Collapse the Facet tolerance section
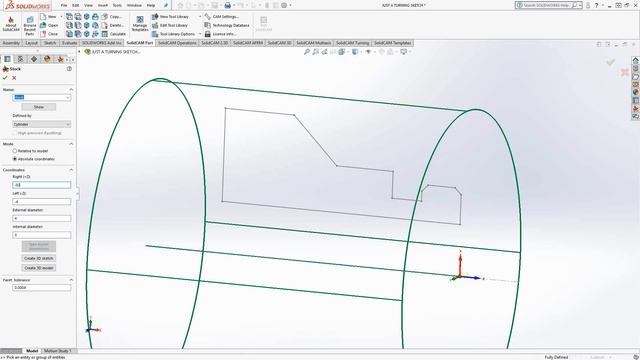The image size is (640, 360). (x=71, y=280)
